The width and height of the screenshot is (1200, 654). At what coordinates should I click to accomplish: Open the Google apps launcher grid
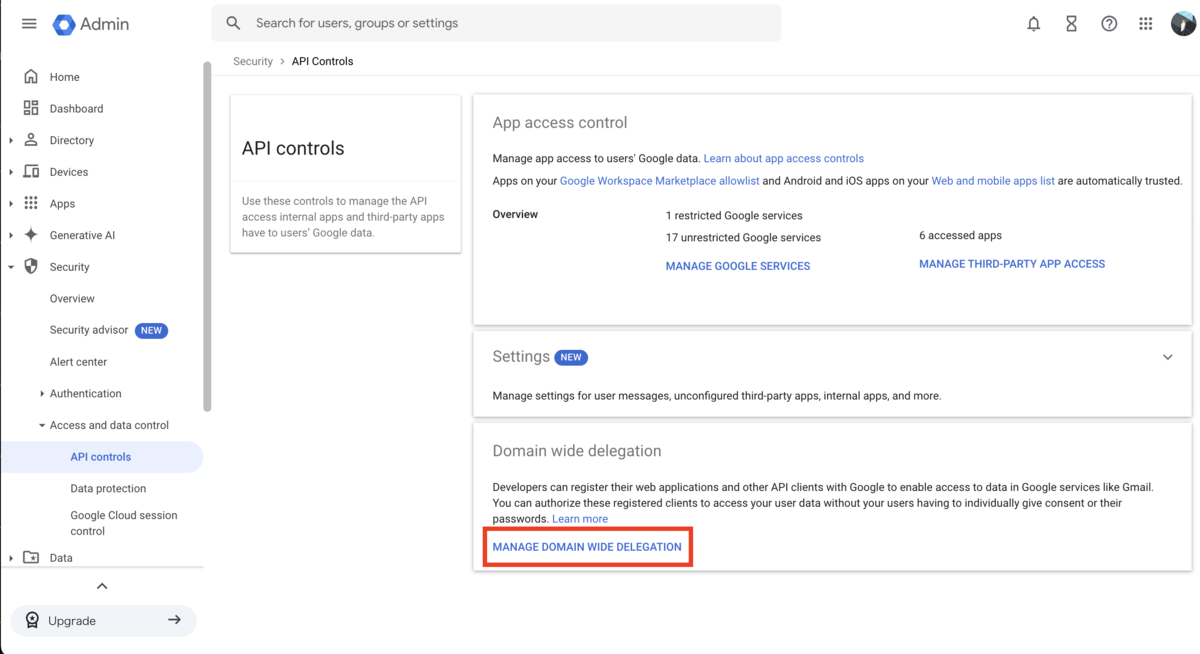point(1145,23)
